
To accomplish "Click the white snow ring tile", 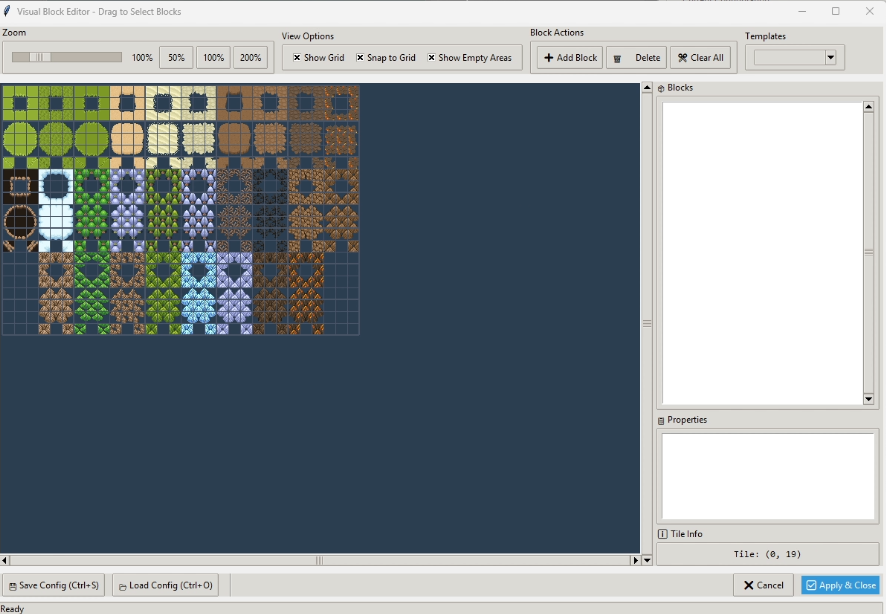I will [x=56, y=186].
